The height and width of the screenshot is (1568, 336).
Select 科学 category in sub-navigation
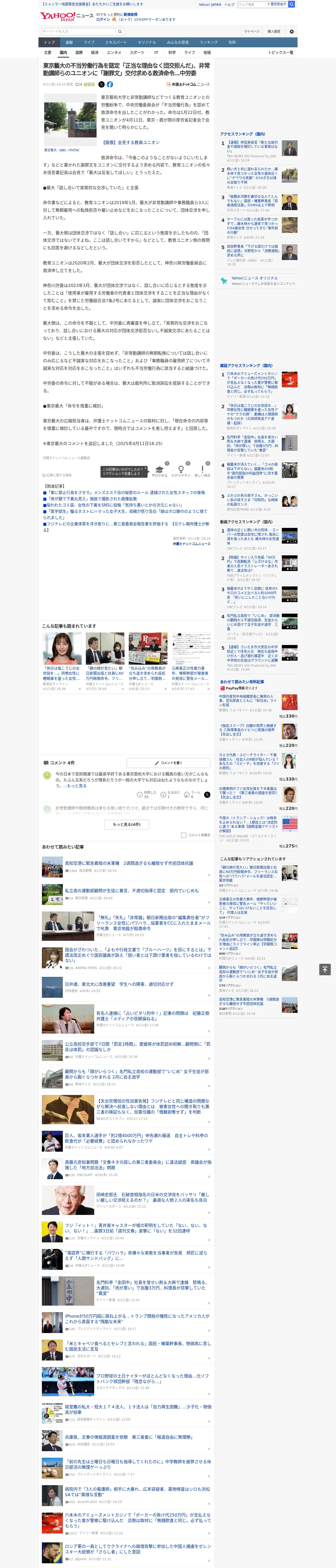[172, 52]
